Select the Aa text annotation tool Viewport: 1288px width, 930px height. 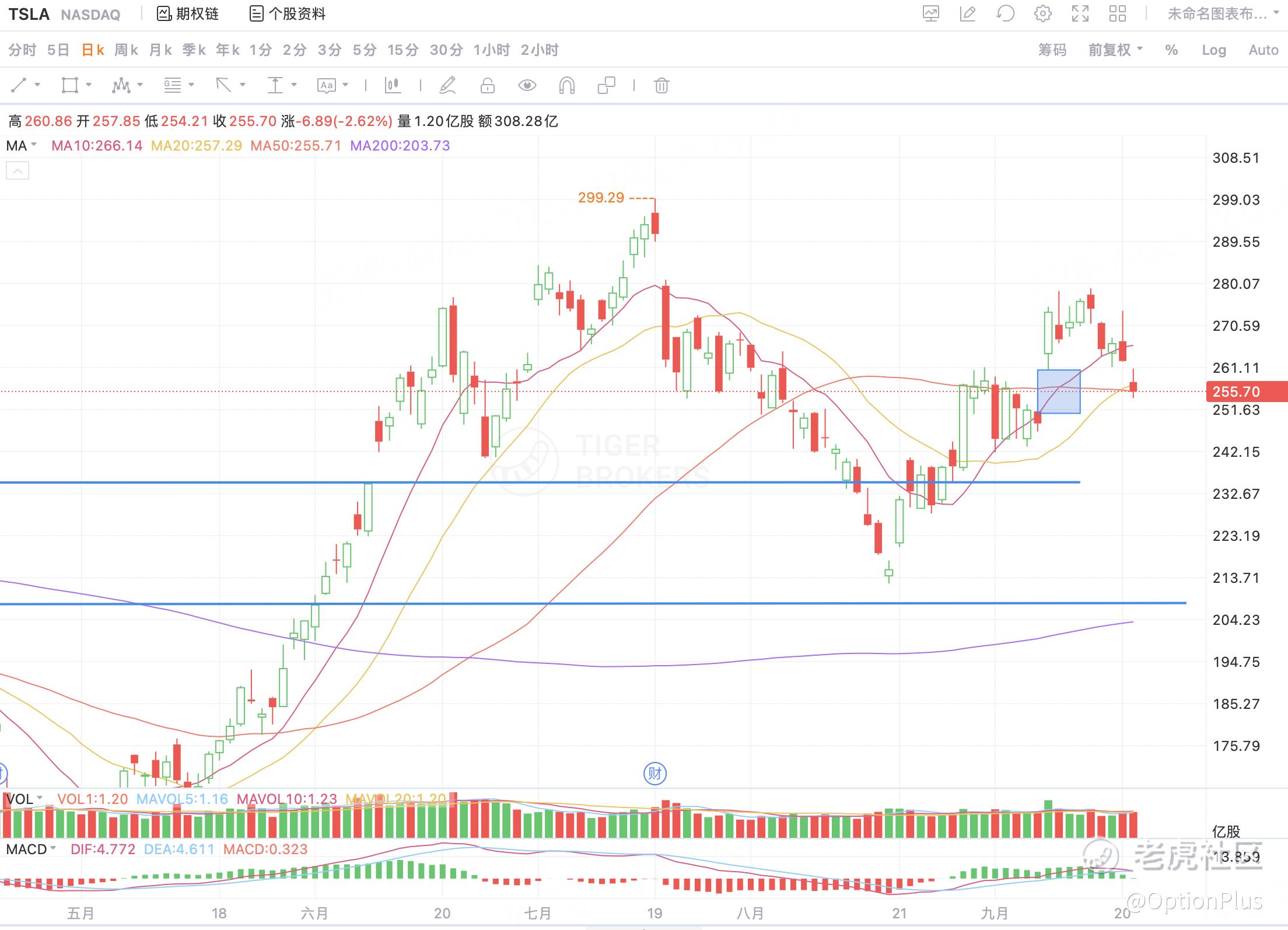327,86
